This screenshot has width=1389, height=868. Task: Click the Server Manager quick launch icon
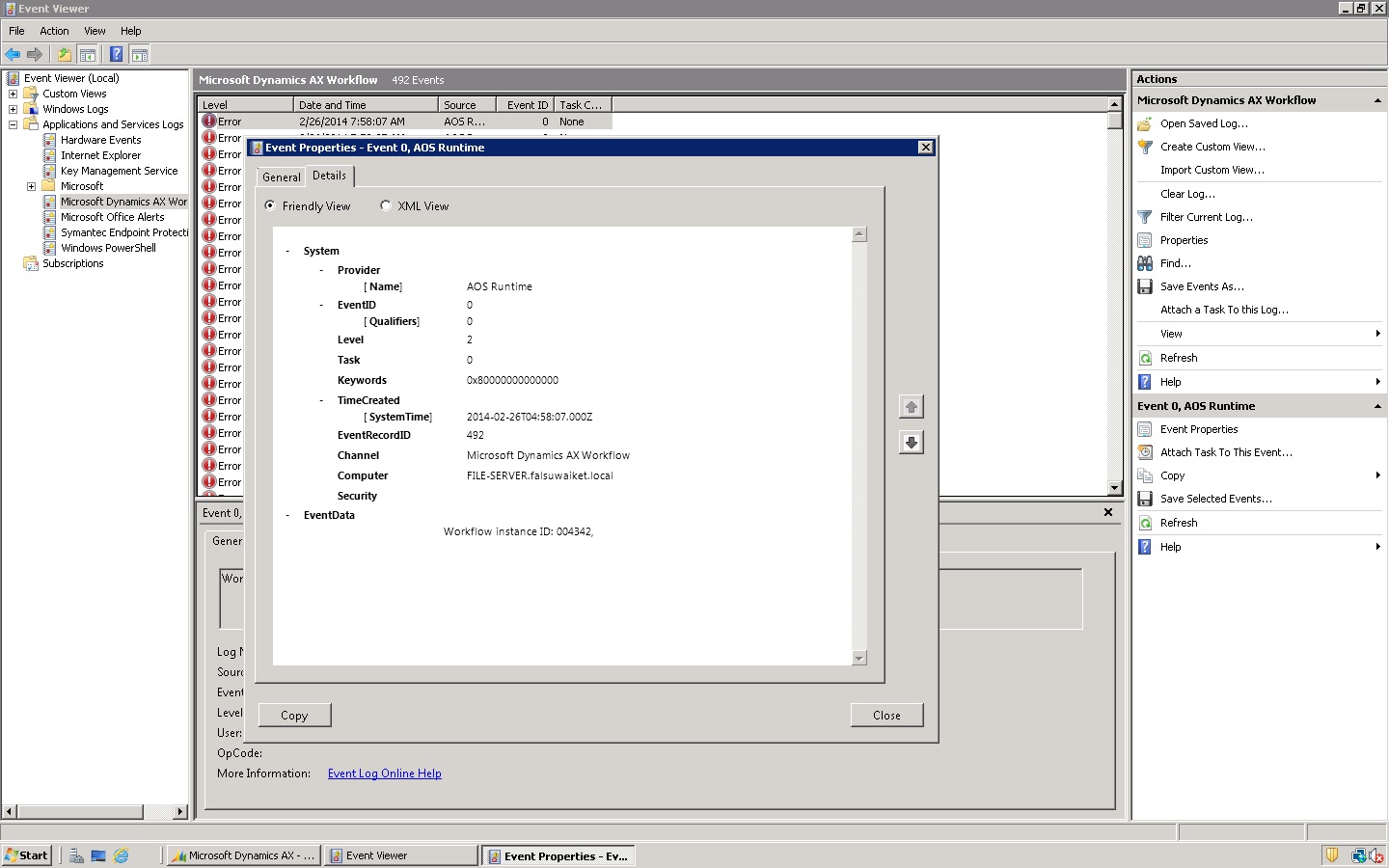click(x=76, y=855)
